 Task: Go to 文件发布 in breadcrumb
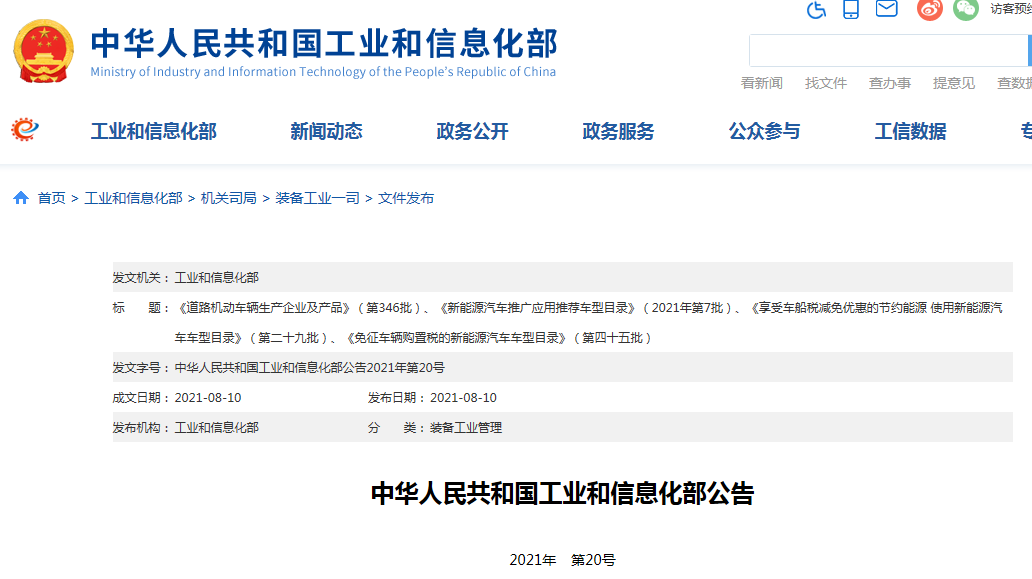(x=406, y=198)
